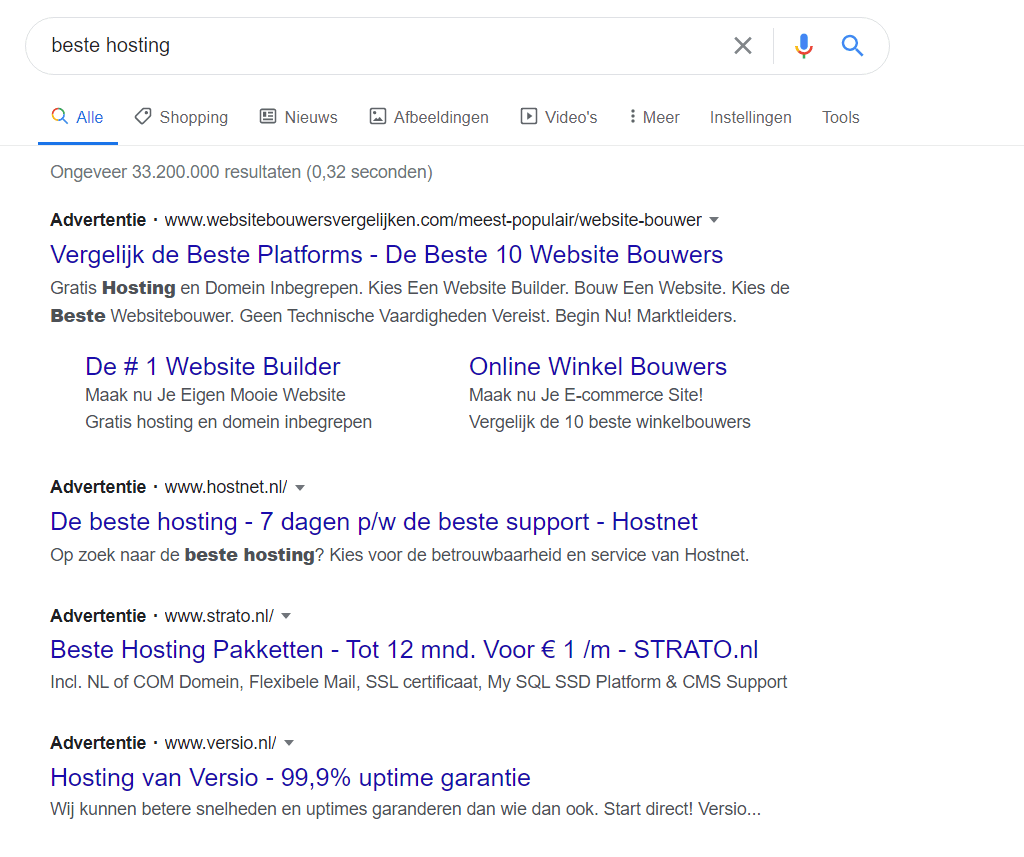Open 'Beste Hosting Pakketten' STRATO.nl ad
The width and height of the screenshot is (1024, 857).
click(404, 650)
